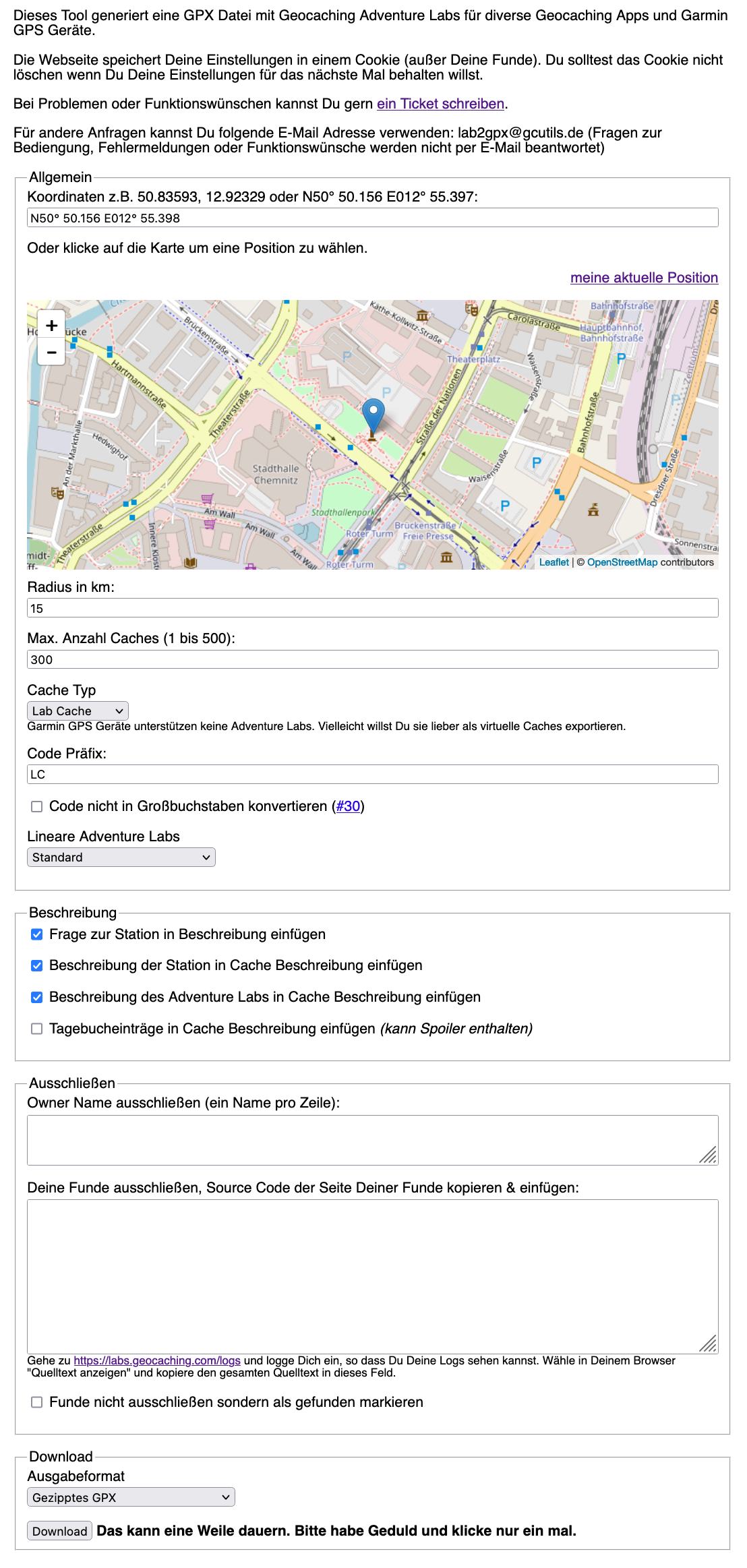The height and width of the screenshot is (1568, 747).
Task: Click the Owner Name text area resize handle
Action: pyautogui.click(x=709, y=1155)
